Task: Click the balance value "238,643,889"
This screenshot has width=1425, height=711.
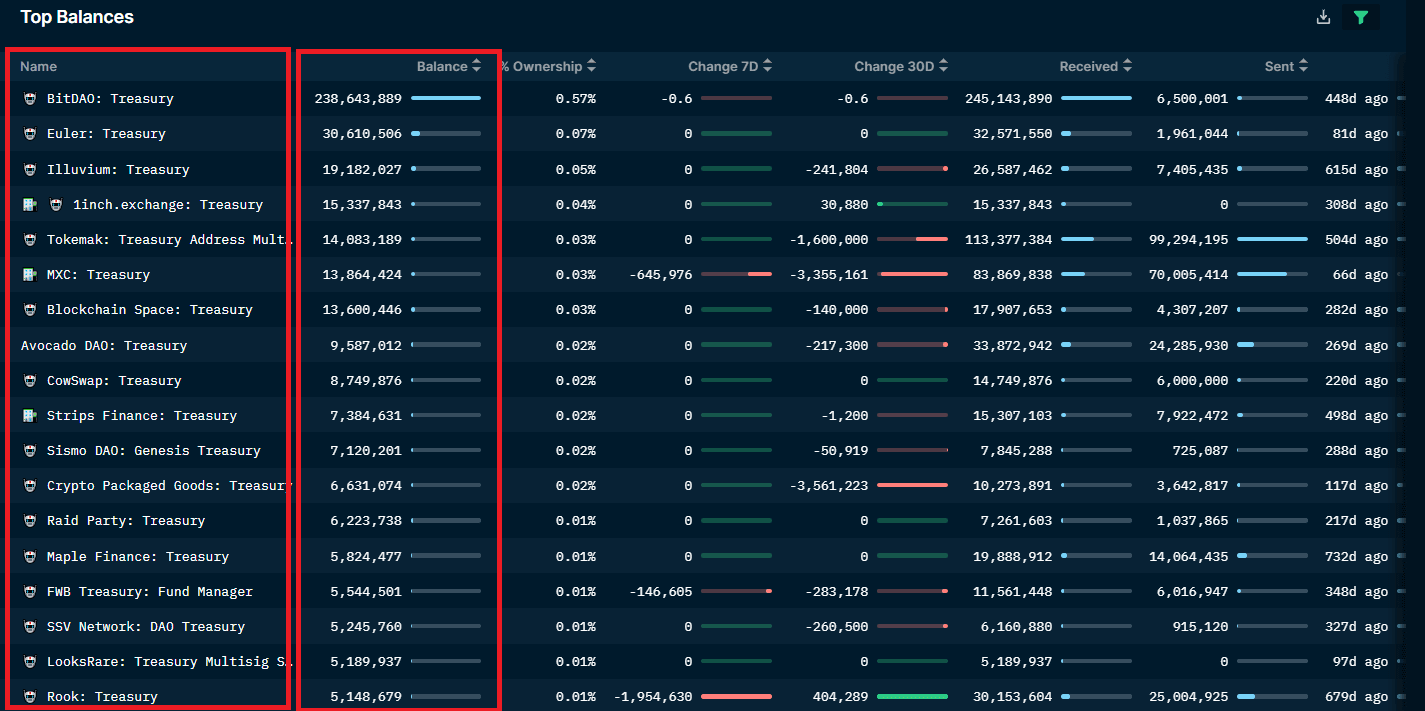Action: click(358, 99)
